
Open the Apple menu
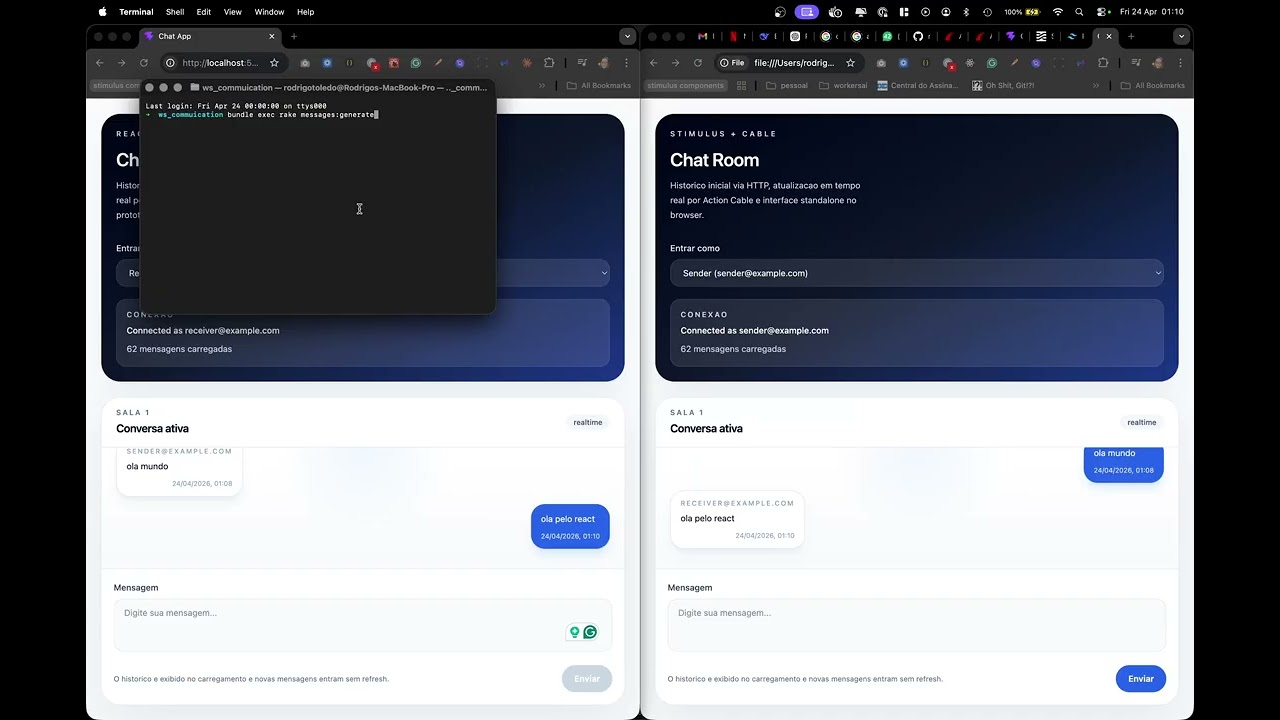pyautogui.click(x=103, y=12)
